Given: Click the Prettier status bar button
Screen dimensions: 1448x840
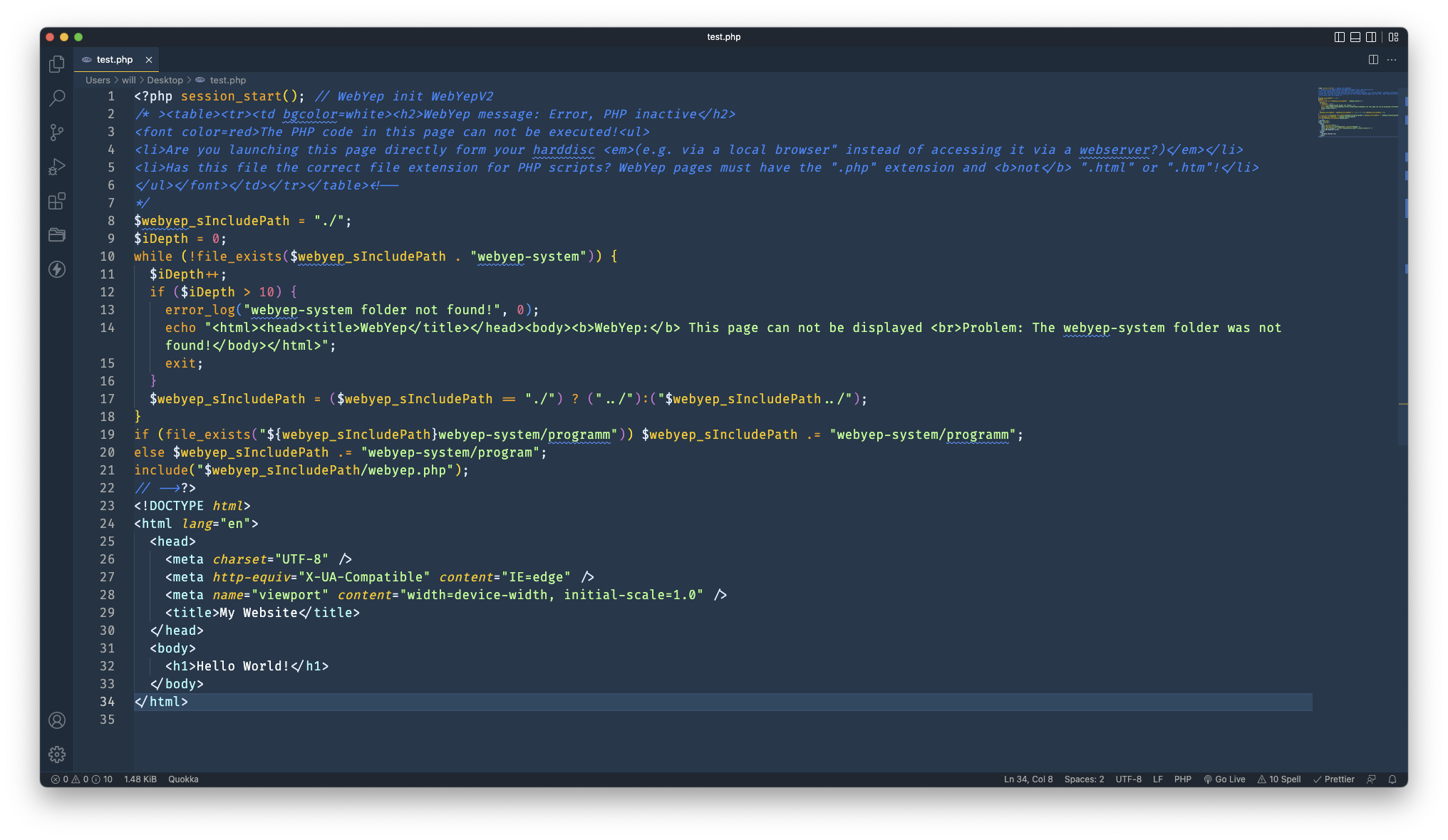Looking at the screenshot, I should click(x=1333, y=779).
